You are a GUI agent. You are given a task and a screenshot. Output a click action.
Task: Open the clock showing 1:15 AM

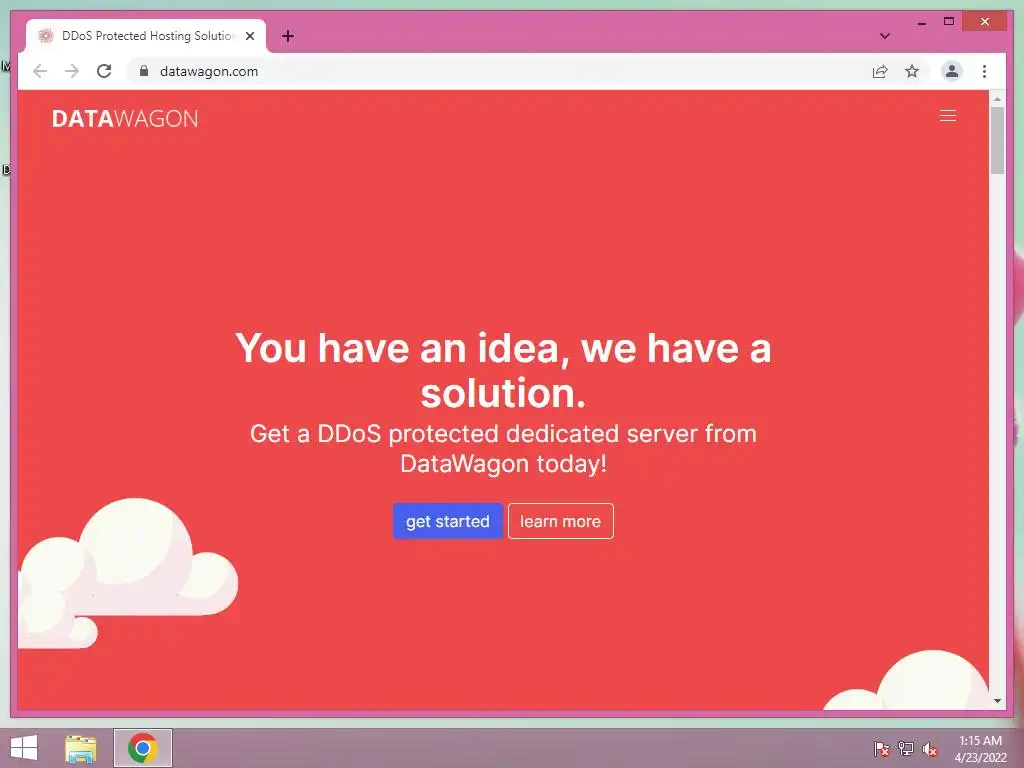980,749
